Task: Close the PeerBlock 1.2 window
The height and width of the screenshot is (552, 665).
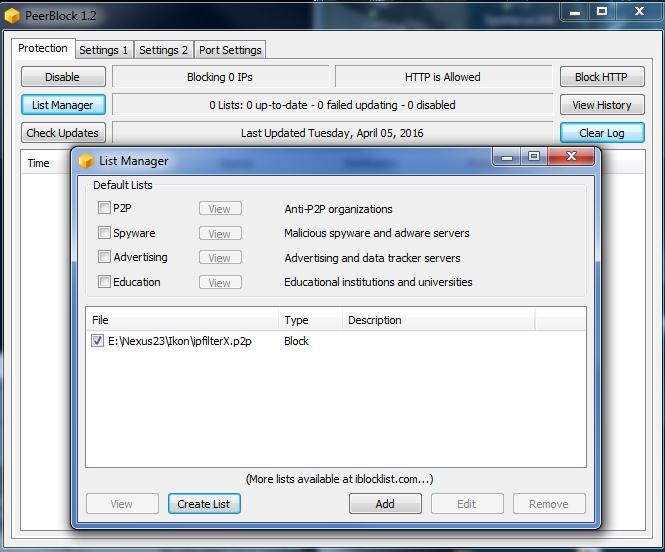Action: pos(640,12)
